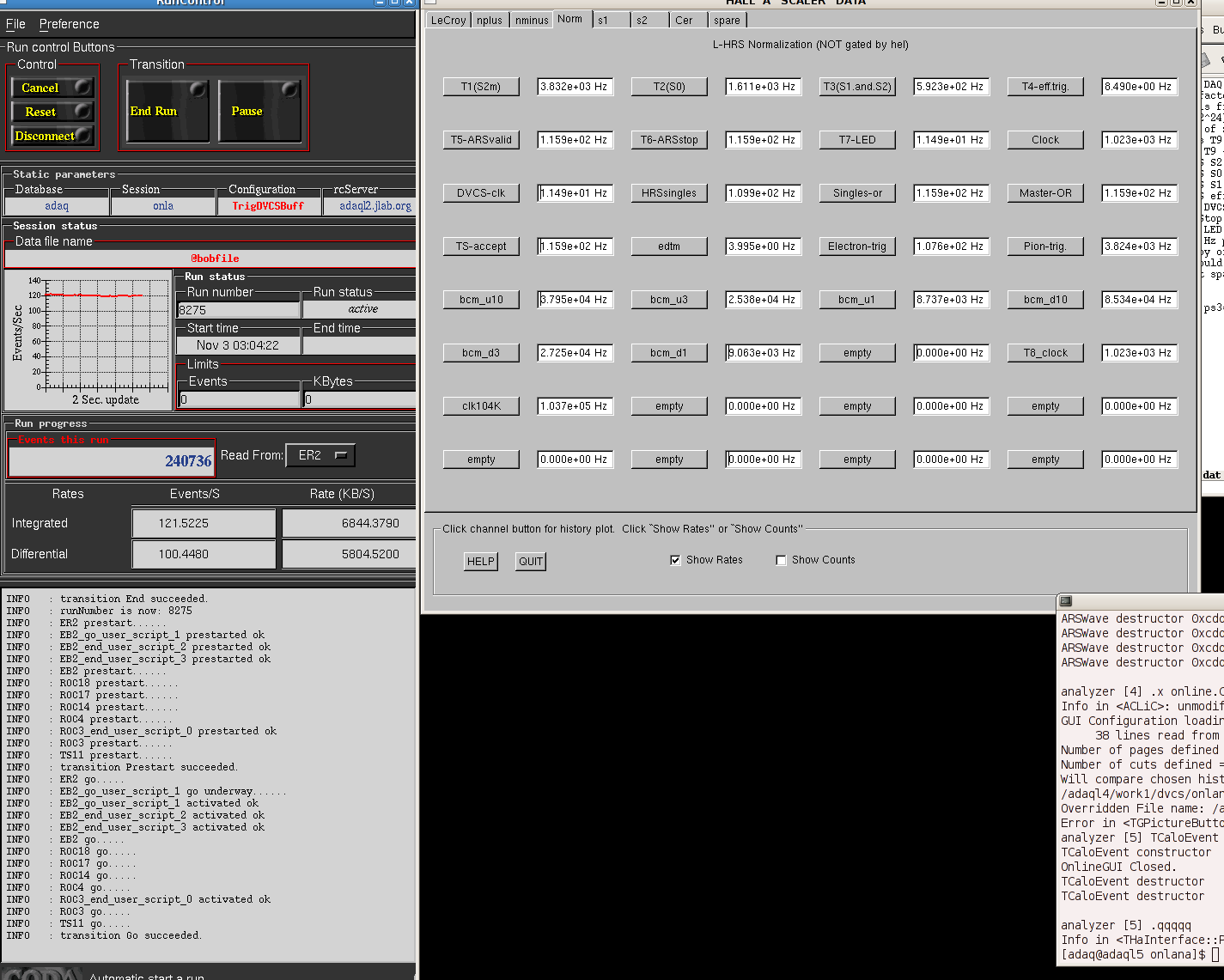Screen dimensions: 1224x980
Task: Switch to the s1 tab
Action: [611, 20]
